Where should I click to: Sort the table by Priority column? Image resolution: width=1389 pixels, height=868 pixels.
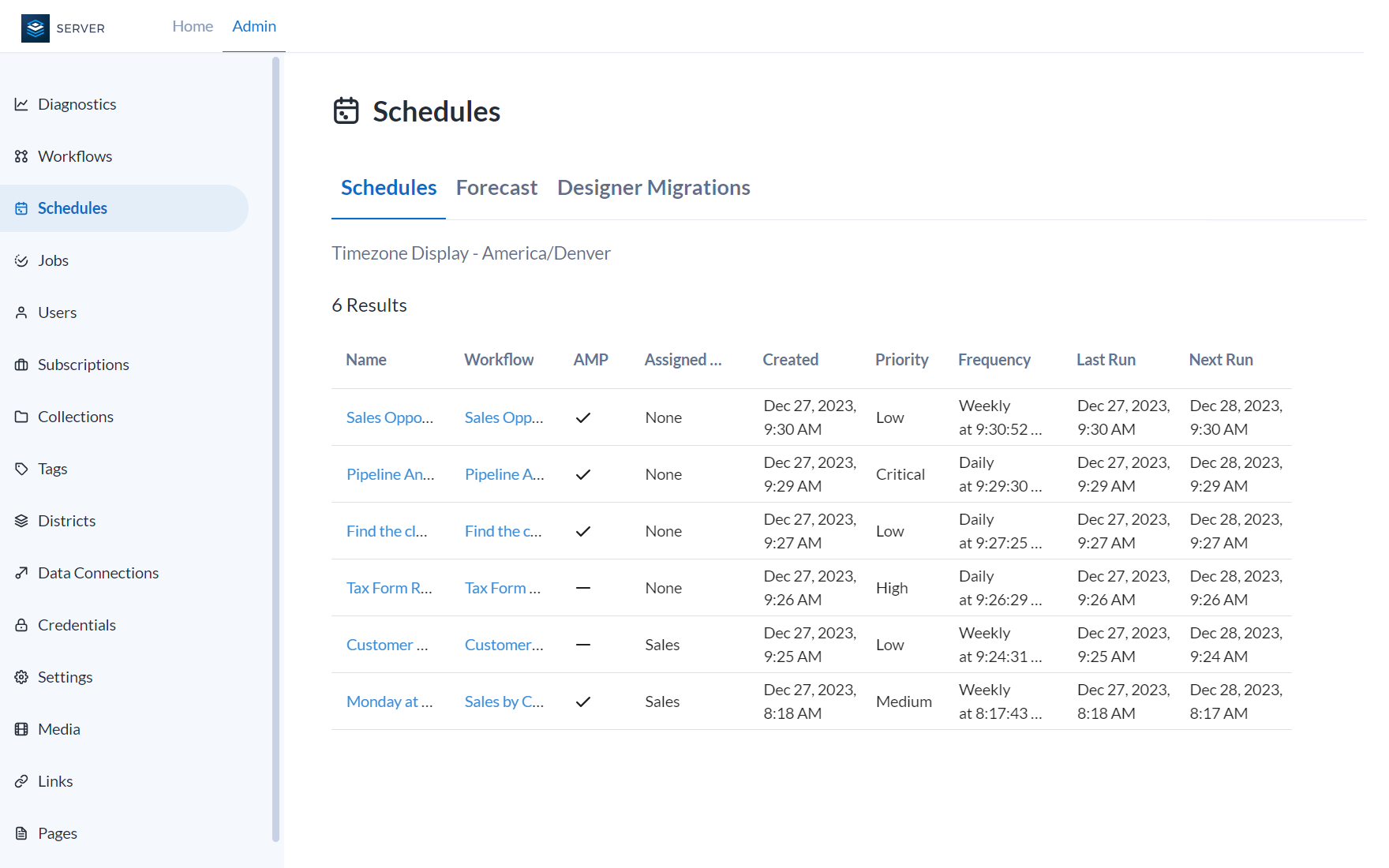coord(901,359)
